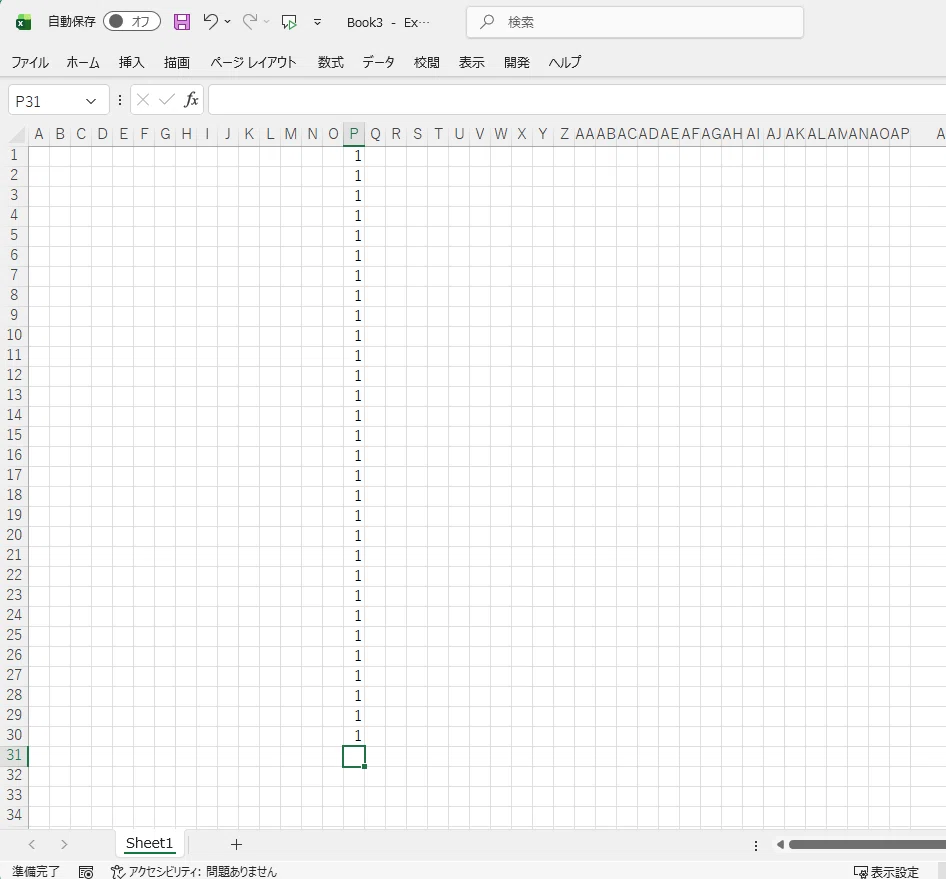The width and height of the screenshot is (946, 879).
Task: Toggle the 自動保存 AutoSave switch
Action: pyautogui.click(x=131, y=22)
